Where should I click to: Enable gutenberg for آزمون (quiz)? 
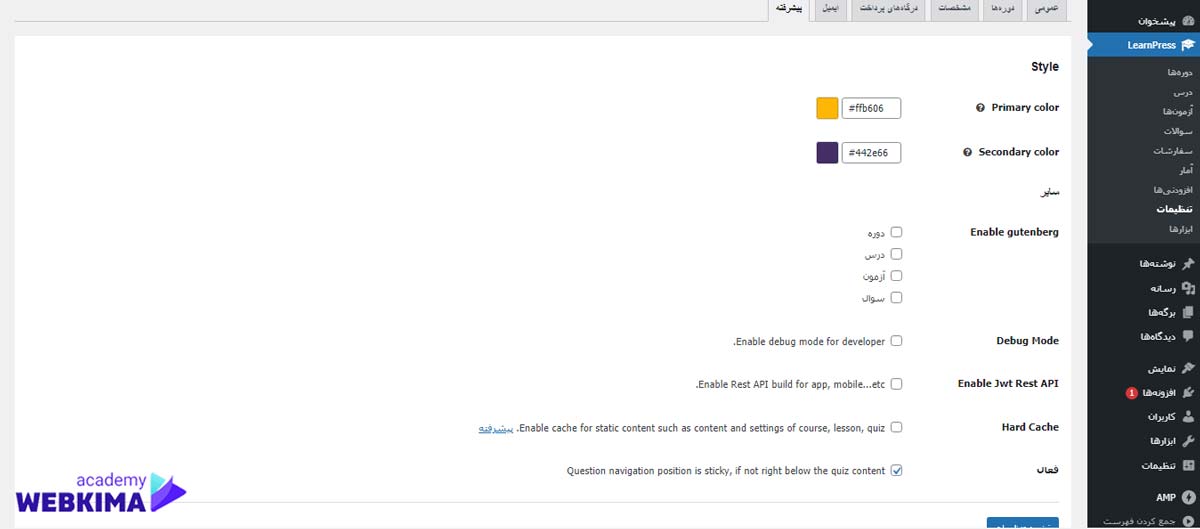(896, 276)
